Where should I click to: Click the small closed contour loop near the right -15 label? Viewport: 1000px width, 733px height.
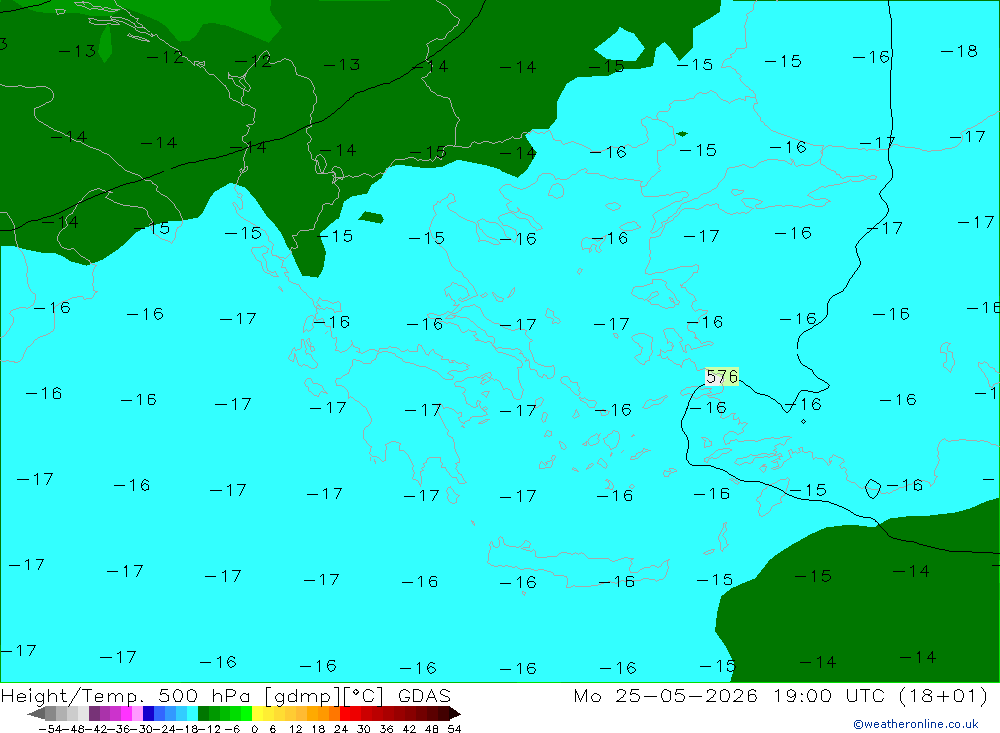pos(873,489)
